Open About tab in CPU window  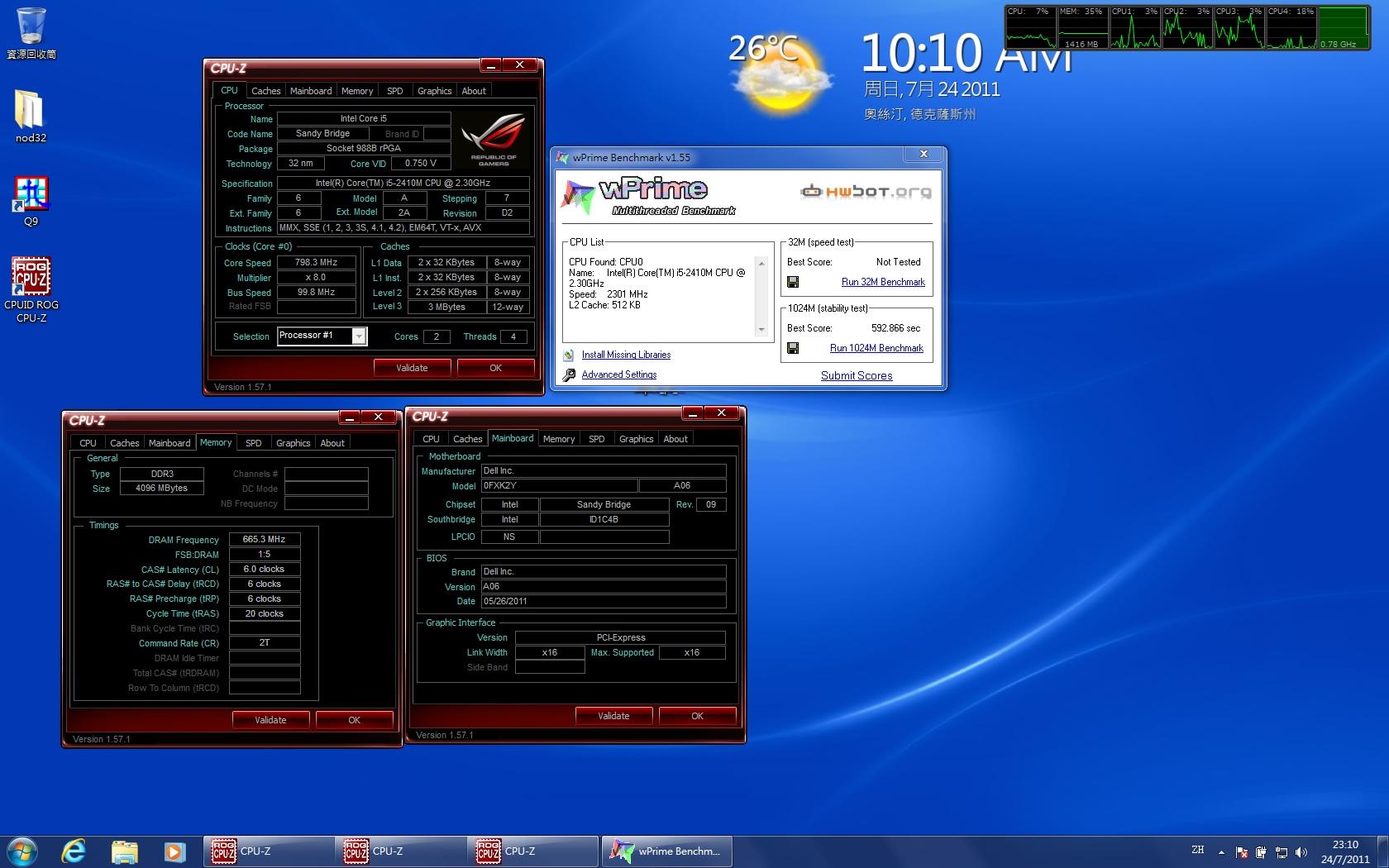tap(474, 91)
